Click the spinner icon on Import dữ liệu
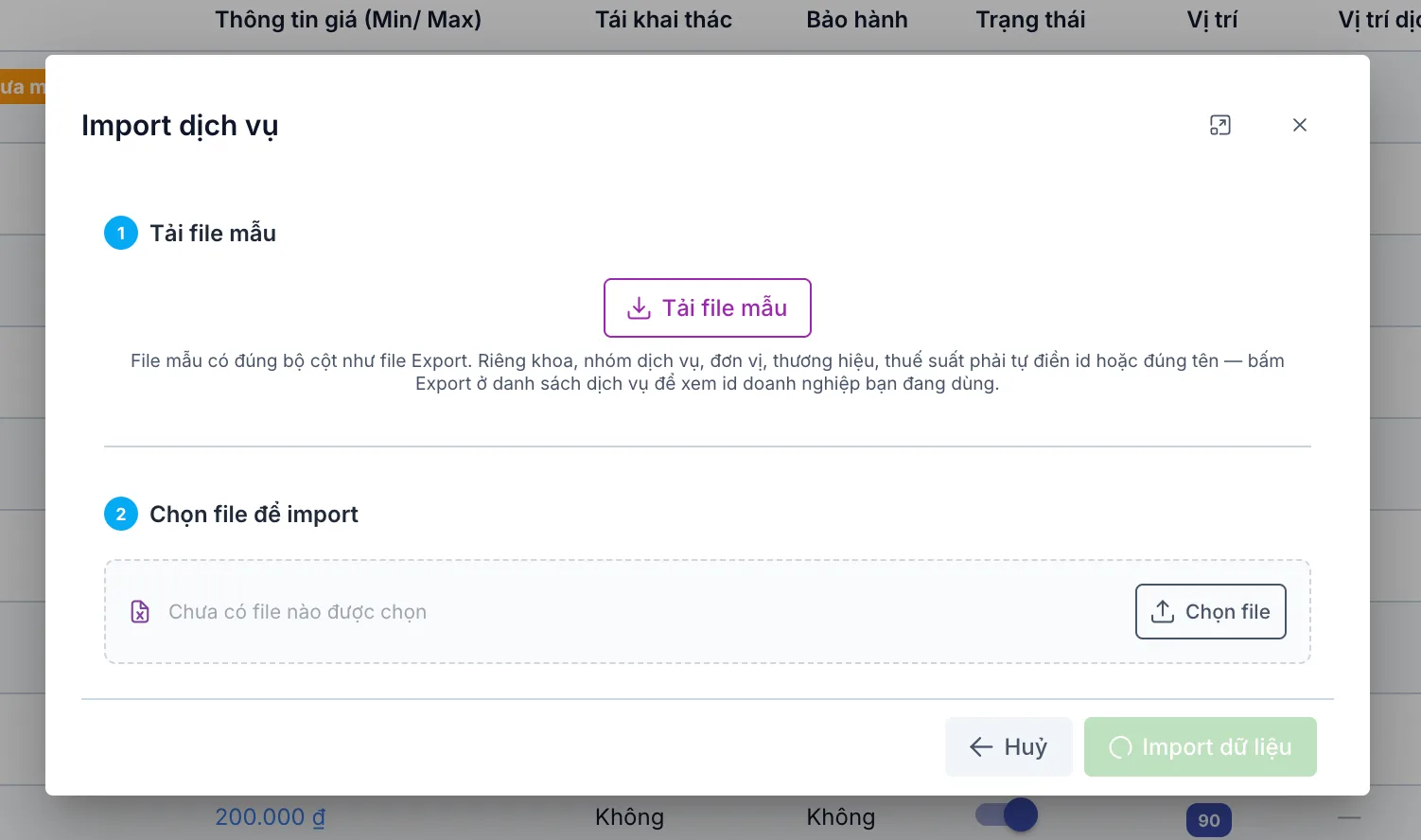 pyautogui.click(x=1120, y=747)
